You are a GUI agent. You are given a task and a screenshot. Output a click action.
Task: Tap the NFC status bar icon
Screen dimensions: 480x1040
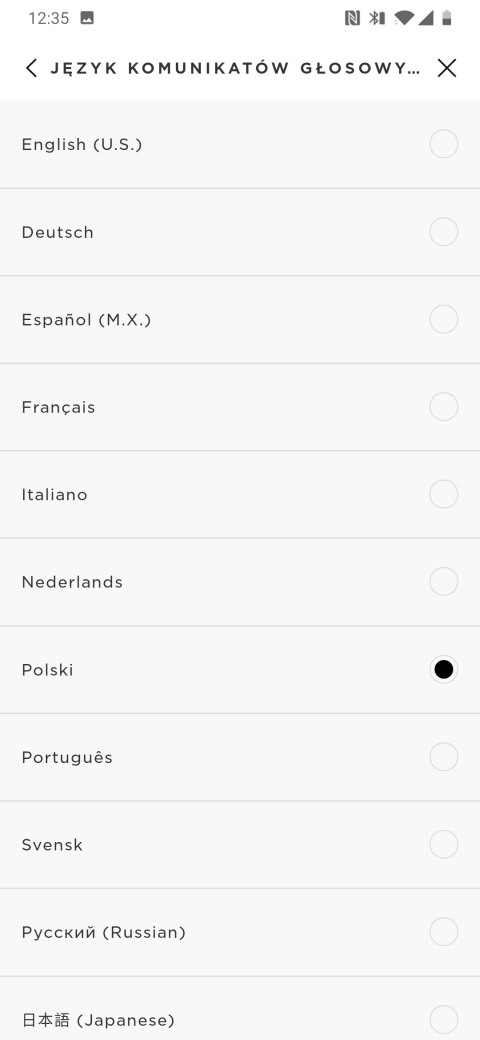pos(353,18)
